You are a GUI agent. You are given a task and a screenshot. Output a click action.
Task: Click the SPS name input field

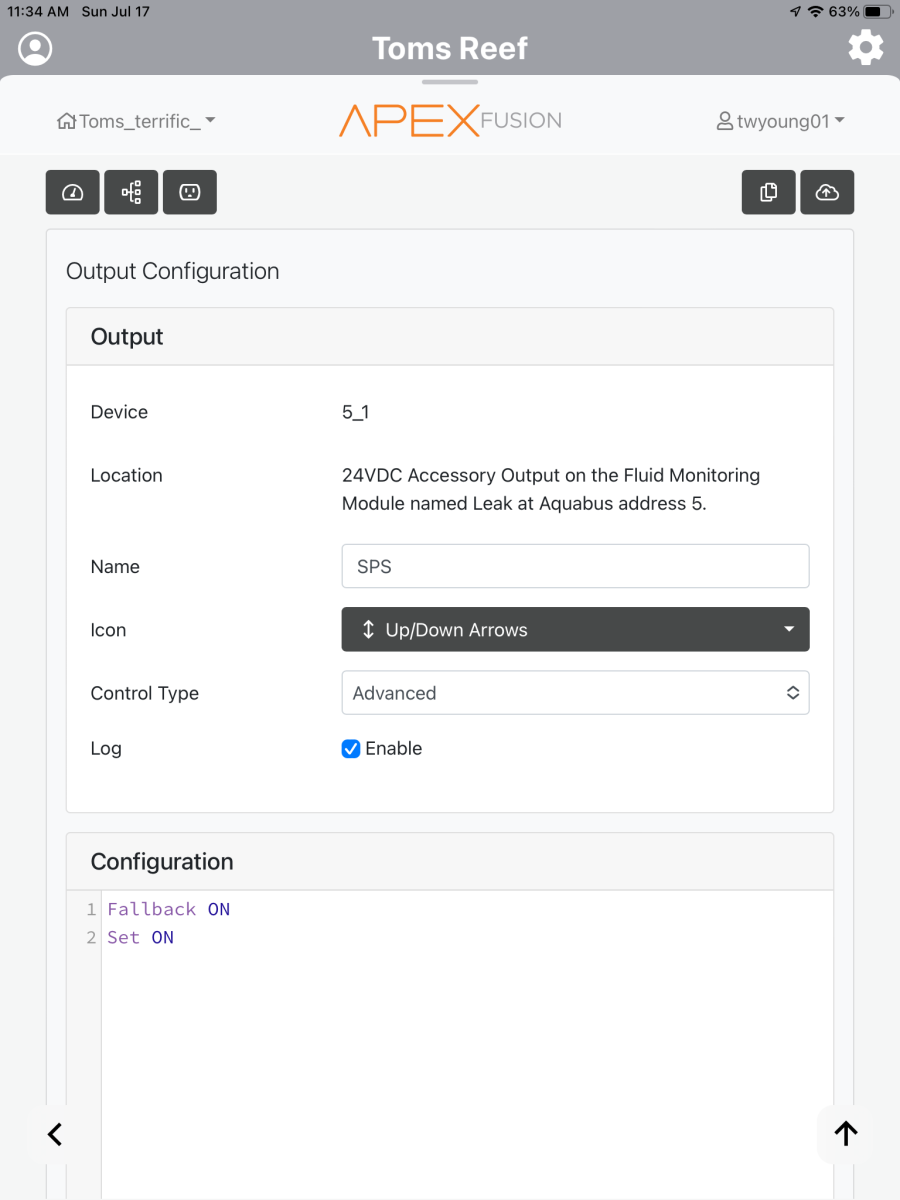(575, 566)
